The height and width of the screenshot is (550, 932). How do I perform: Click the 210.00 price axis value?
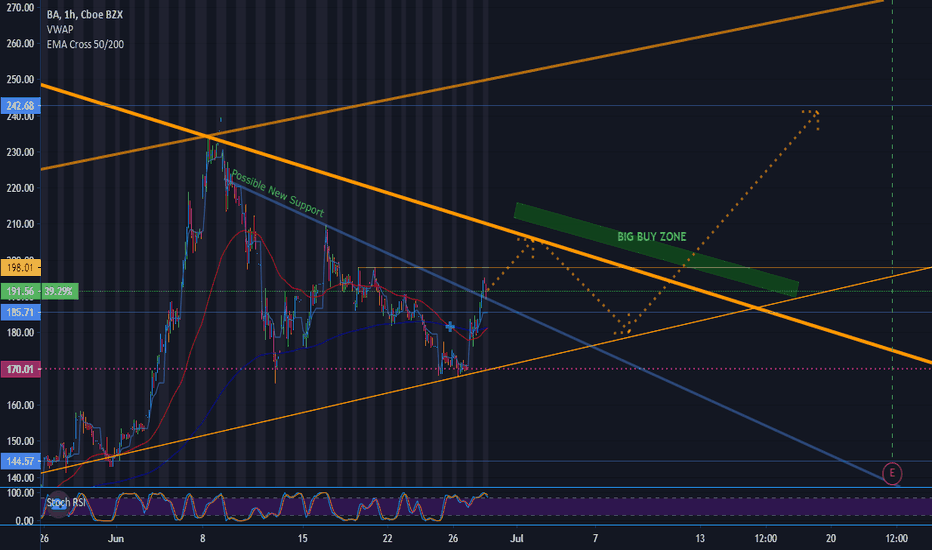coord(20,224)
